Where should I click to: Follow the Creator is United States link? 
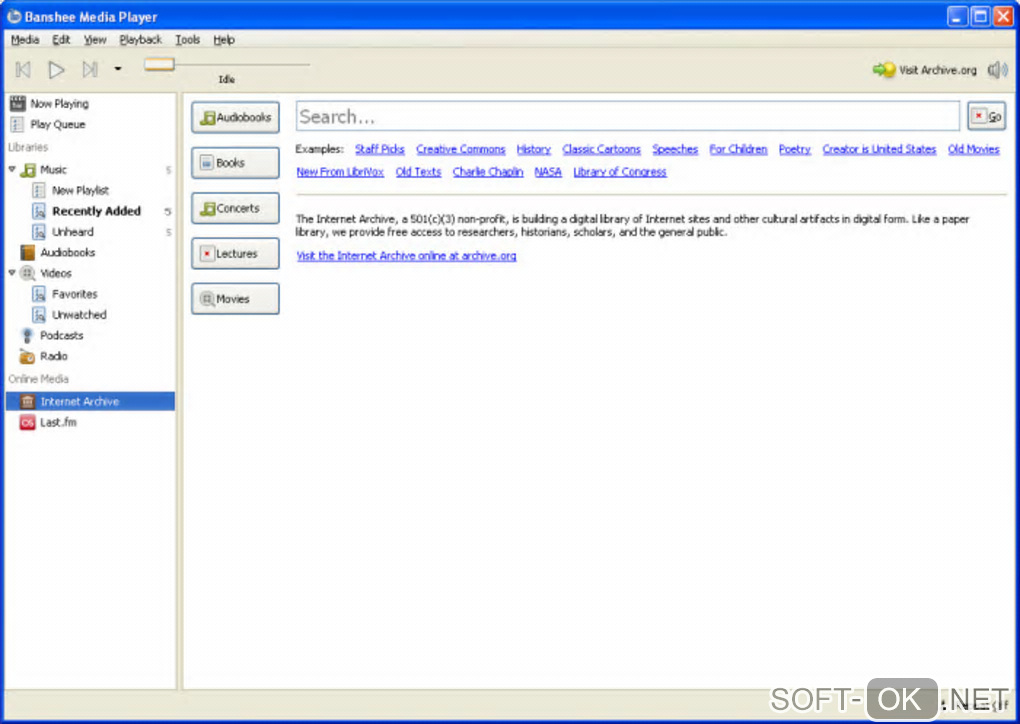pyautogui.click(x=879, y=149)
